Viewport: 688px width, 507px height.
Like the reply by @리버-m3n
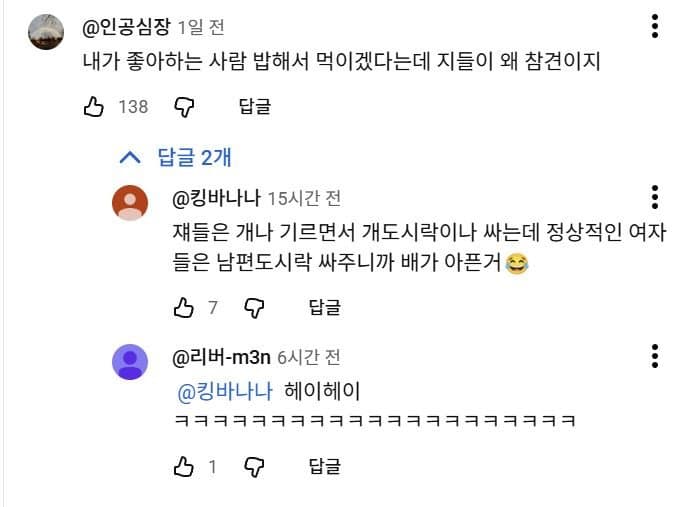coord(183,466)
